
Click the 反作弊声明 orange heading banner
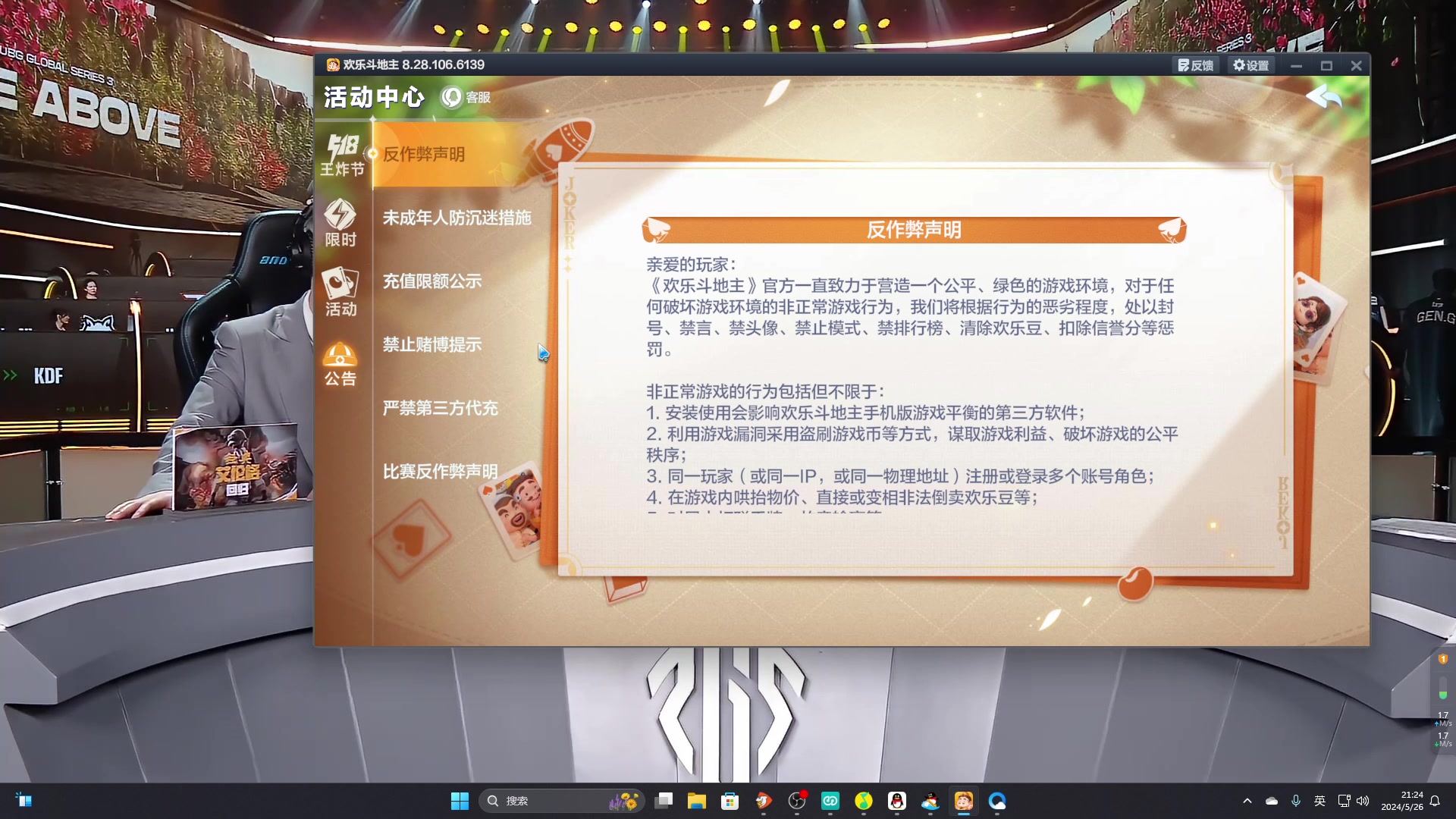coord(914,230)
